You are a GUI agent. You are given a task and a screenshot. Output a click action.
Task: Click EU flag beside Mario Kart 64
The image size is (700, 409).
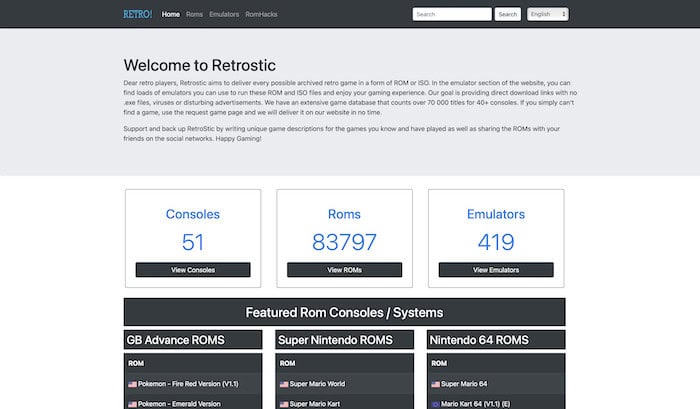(436, 404)
